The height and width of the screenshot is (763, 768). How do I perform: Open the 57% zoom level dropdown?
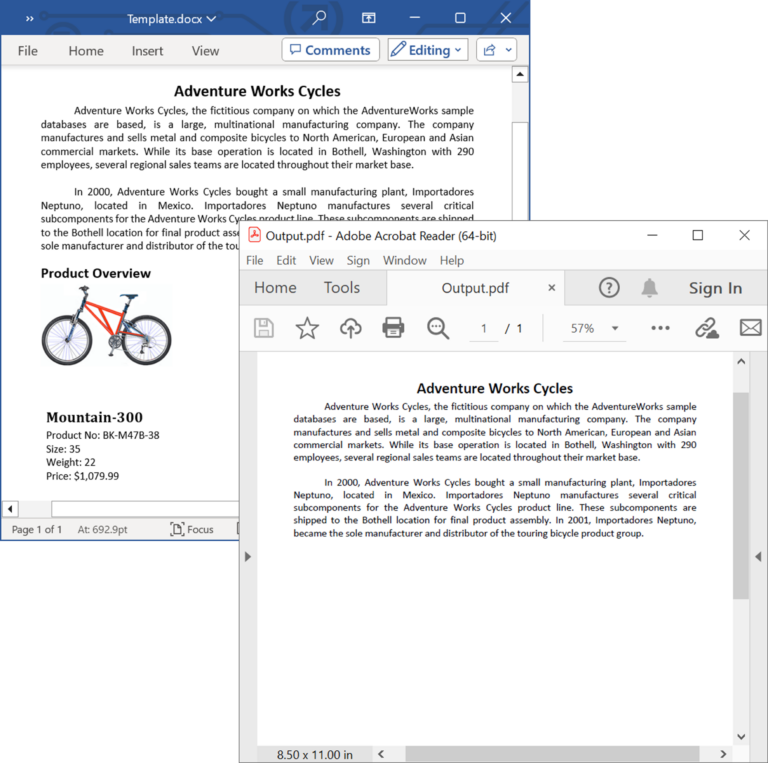(x=594, y=328)
